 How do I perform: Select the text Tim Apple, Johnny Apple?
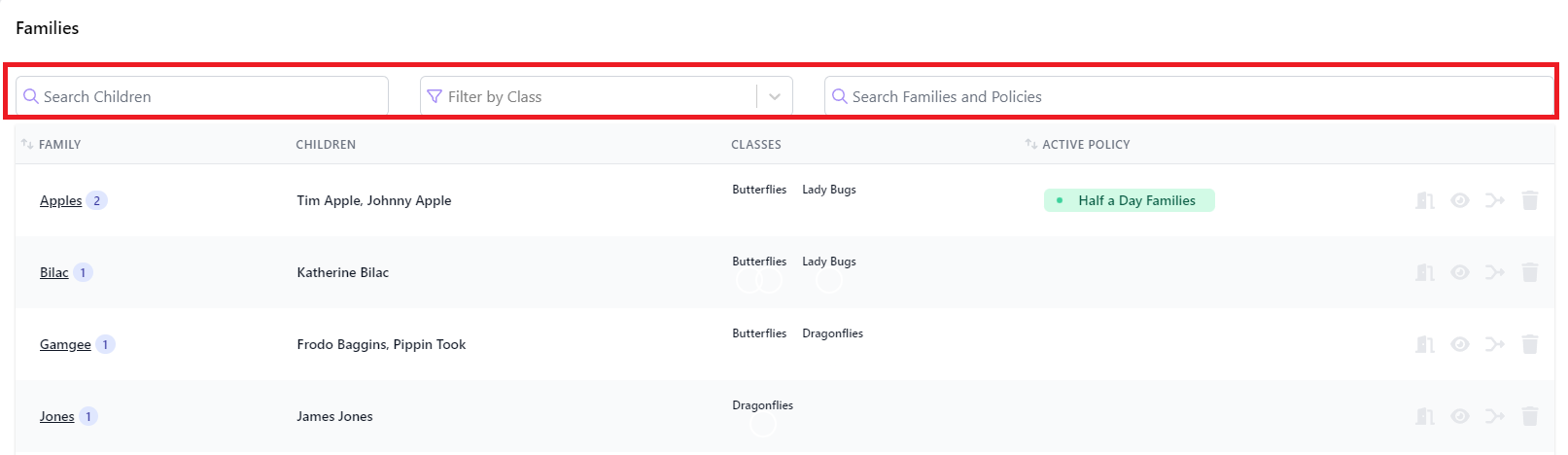pyautogui.click(x=374, y=200)
